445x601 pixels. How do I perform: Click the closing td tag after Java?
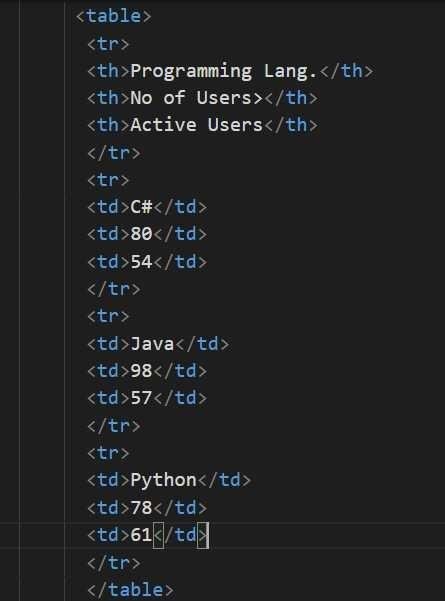pos(202,343)
